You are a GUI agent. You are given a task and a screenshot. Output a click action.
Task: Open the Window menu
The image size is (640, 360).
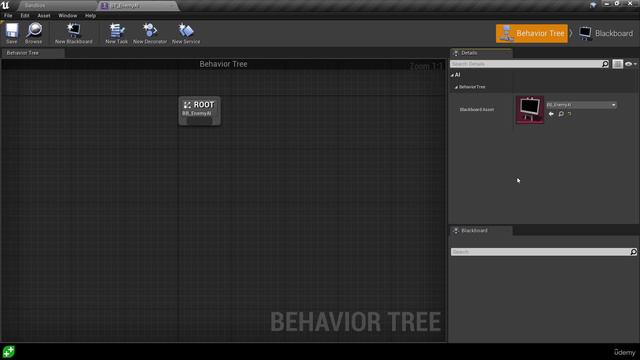tap(67, 16)
